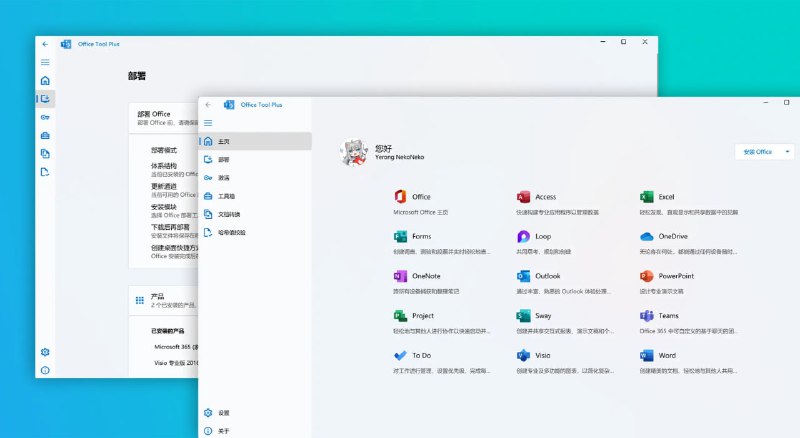Image resolution: width=800 pixels, height=438 pixels.
Task: Click the Visio app icon
Action: tap(523, 355)
